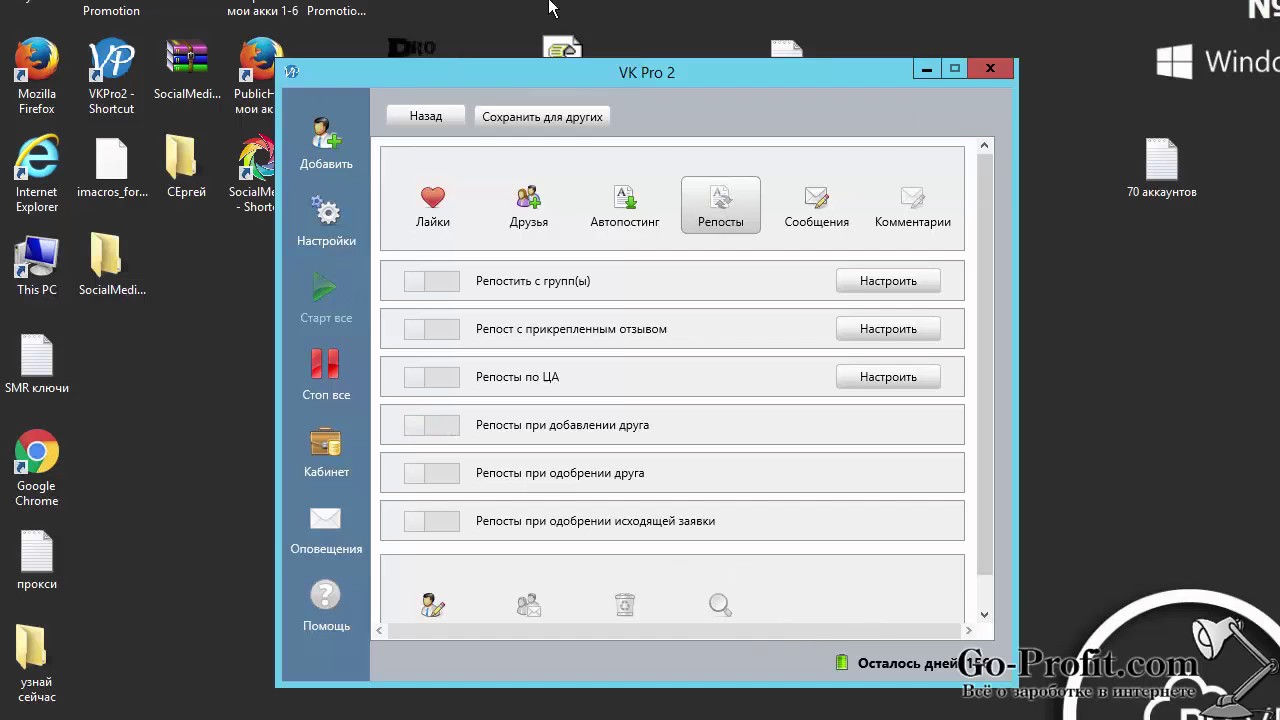The height and width of the screenshot is (720, 1280).
Task: Click Сохранить для других button
Action: [542, 116]
